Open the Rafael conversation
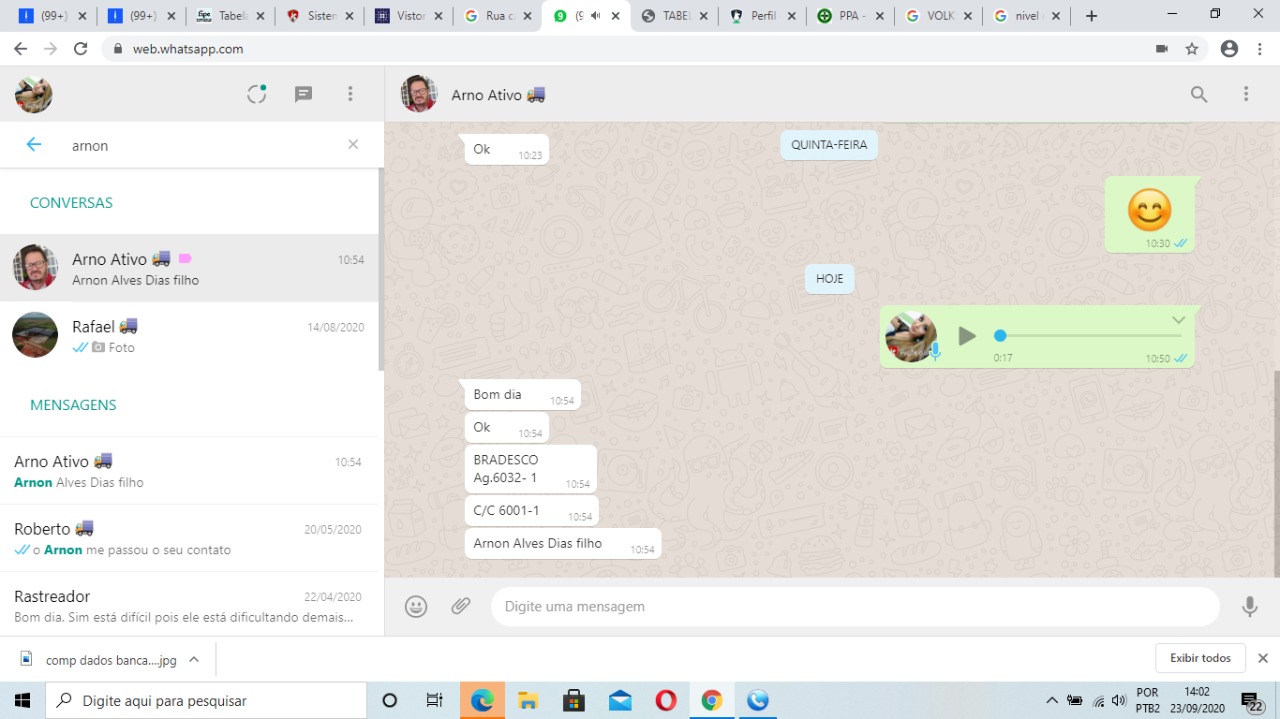The height and width of the screenshot is (719, 1280). (x=190, y=336)
